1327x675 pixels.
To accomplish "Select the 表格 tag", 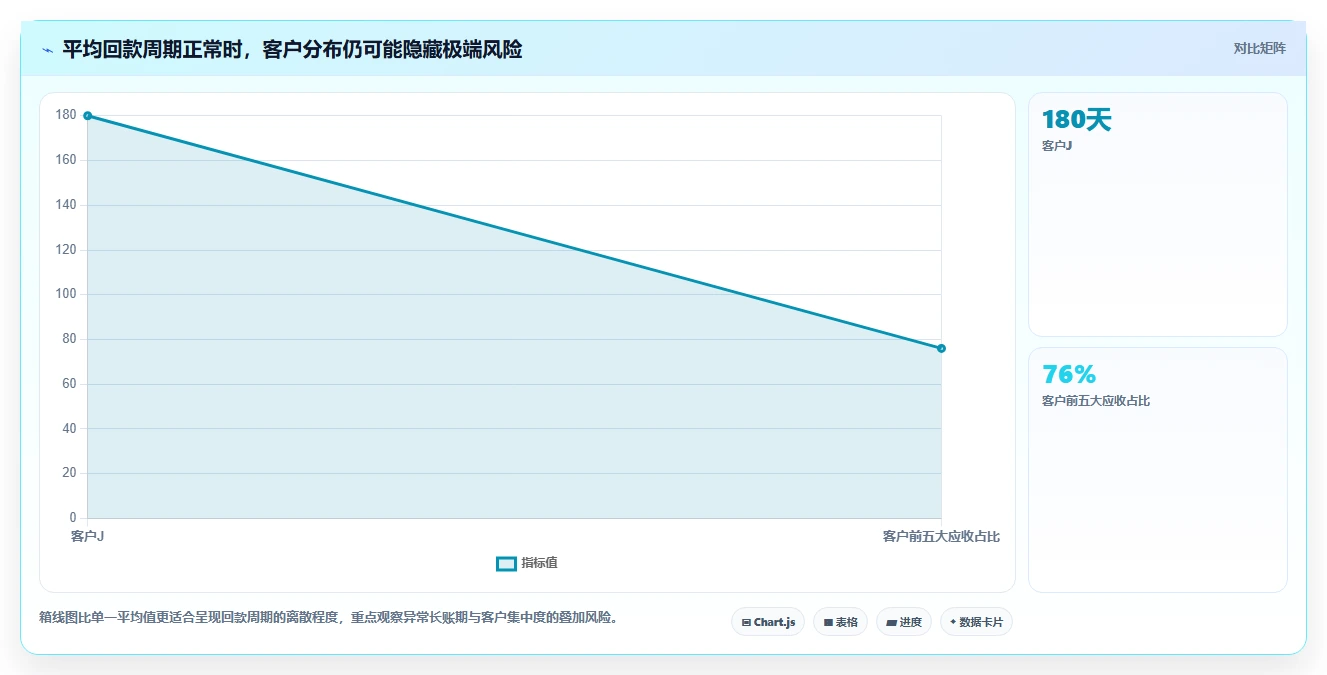I will (840, 622).
